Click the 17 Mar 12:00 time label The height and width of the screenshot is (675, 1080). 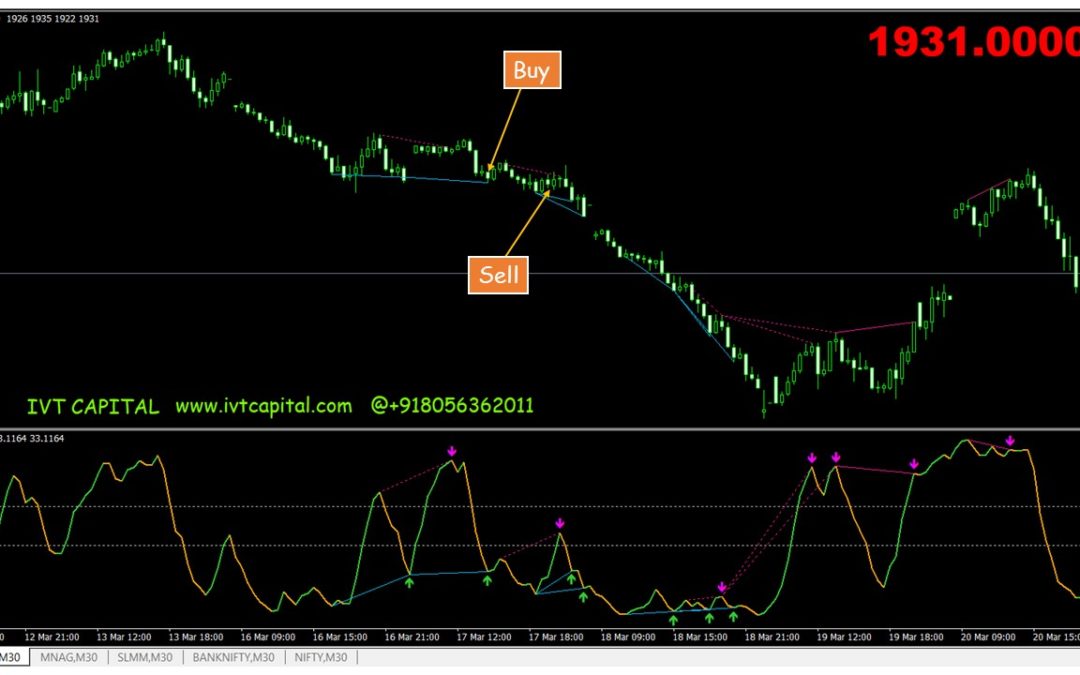[x=484, y=637]
